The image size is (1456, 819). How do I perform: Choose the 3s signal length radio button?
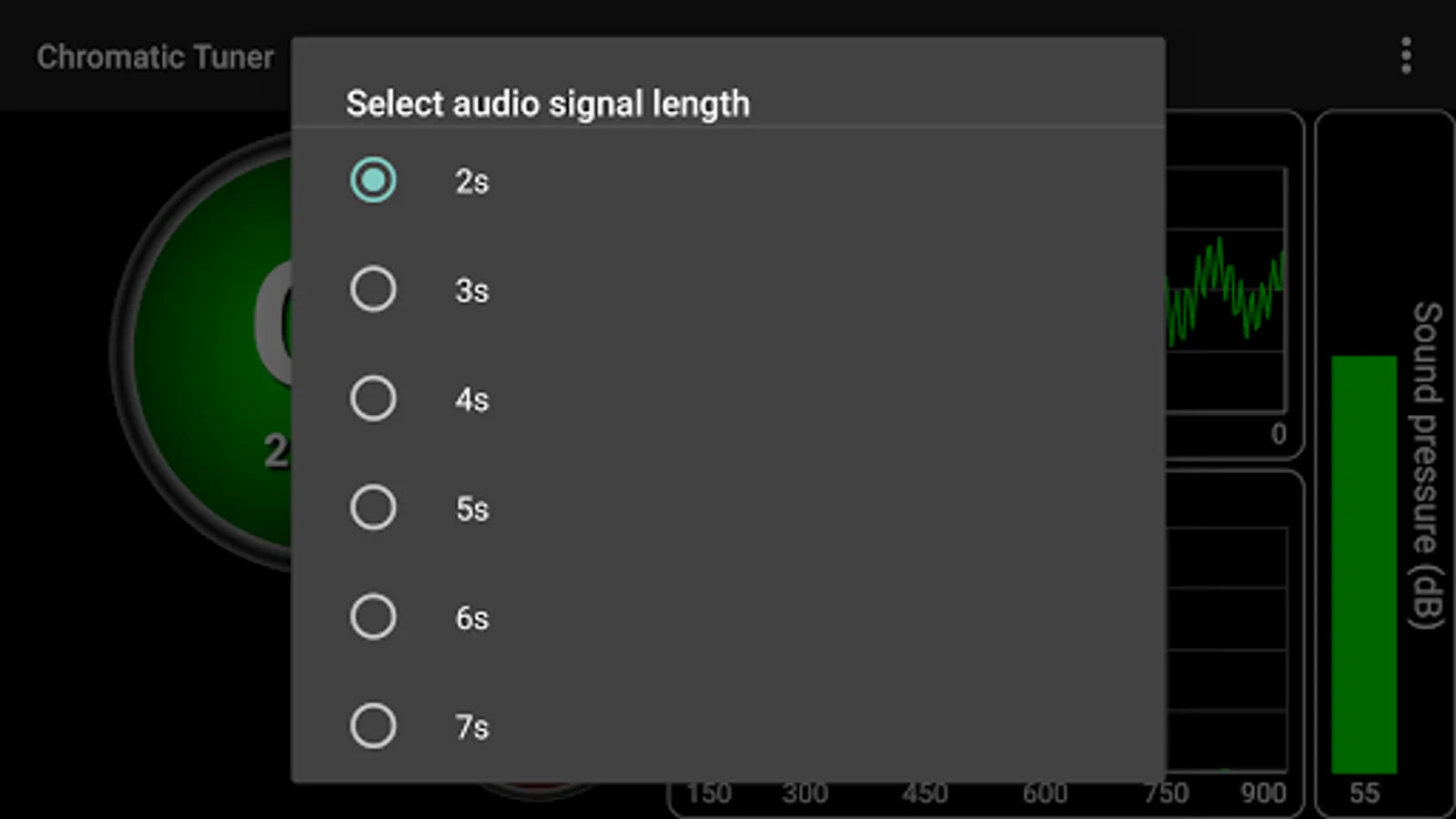point(373,289)
